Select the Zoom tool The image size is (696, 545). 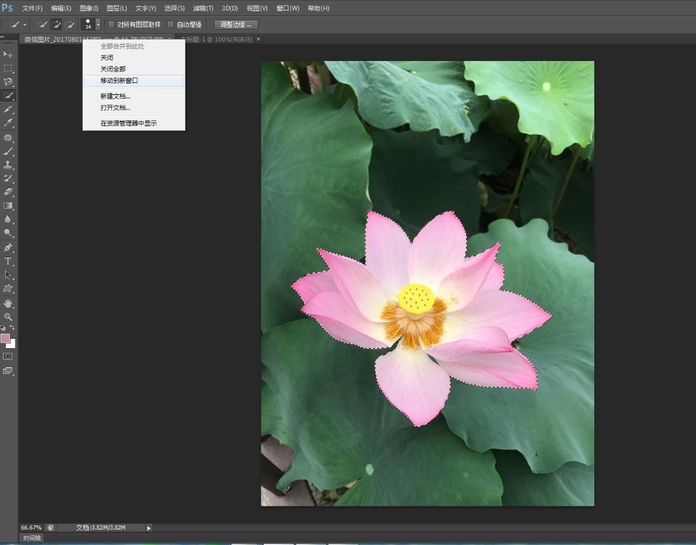[8, 317]
